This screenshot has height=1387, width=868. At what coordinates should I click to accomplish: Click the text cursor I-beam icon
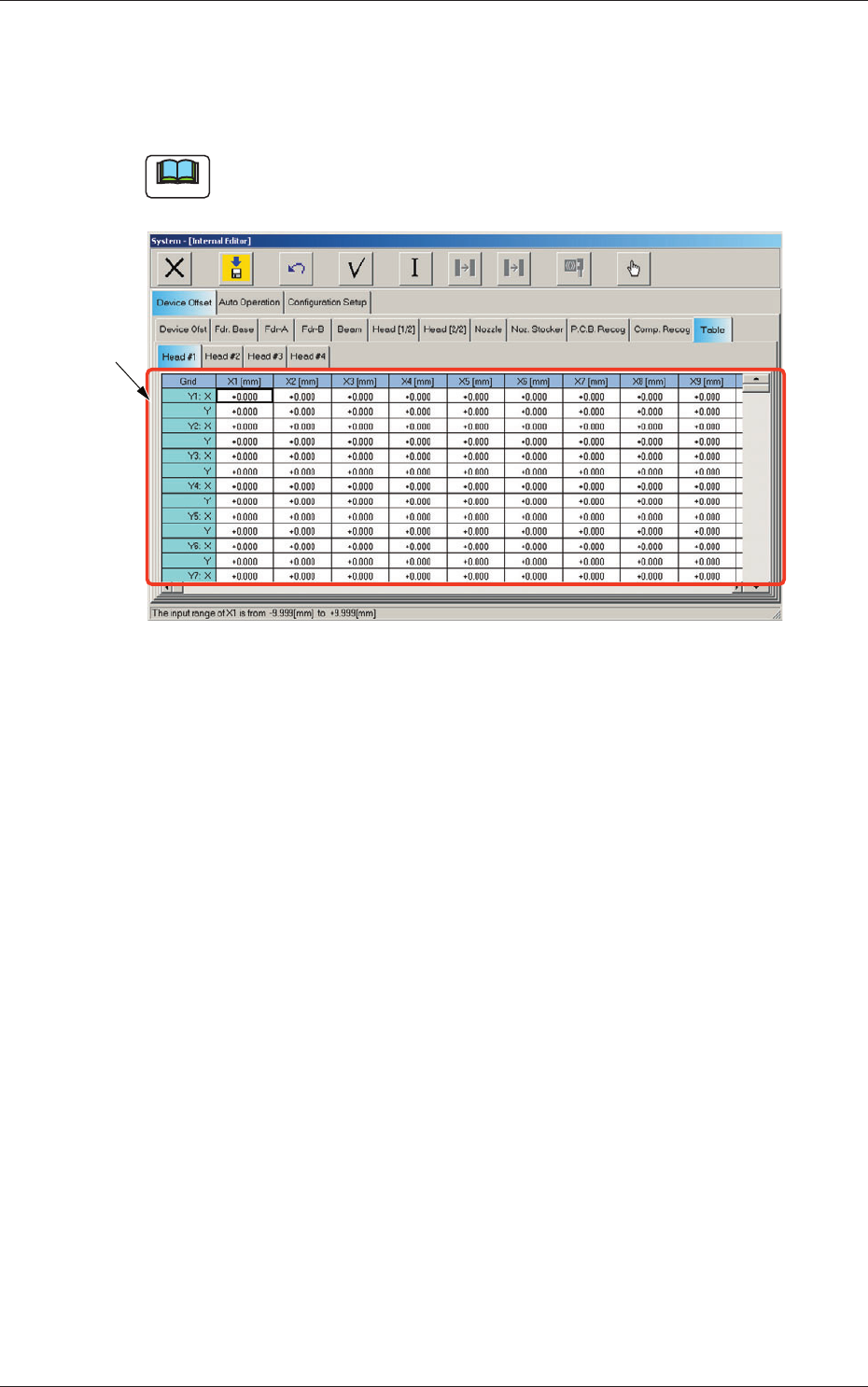click(415, 269)
